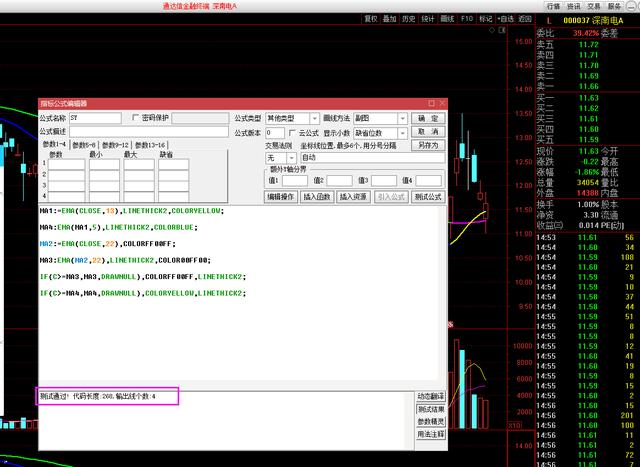640x467 pixels.
Task: Switch to the 参数13-16 tab
Action: (x=150, y=145)
